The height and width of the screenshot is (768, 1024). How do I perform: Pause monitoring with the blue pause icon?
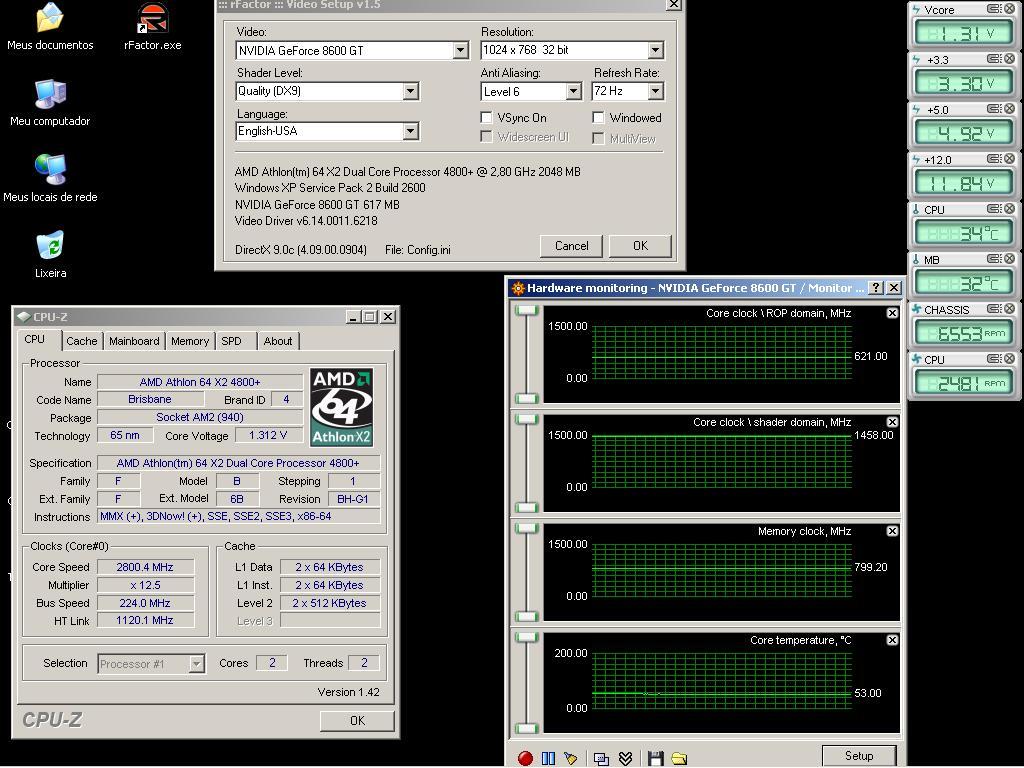point(548,758)
